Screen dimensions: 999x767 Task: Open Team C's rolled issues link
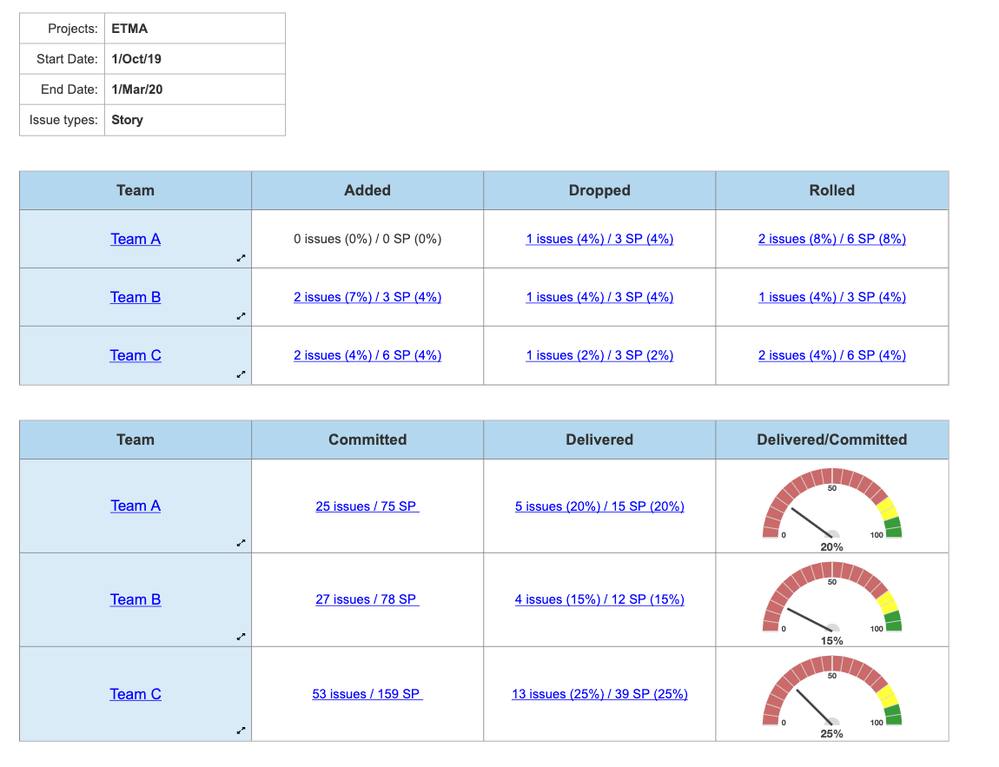(831, 355)
